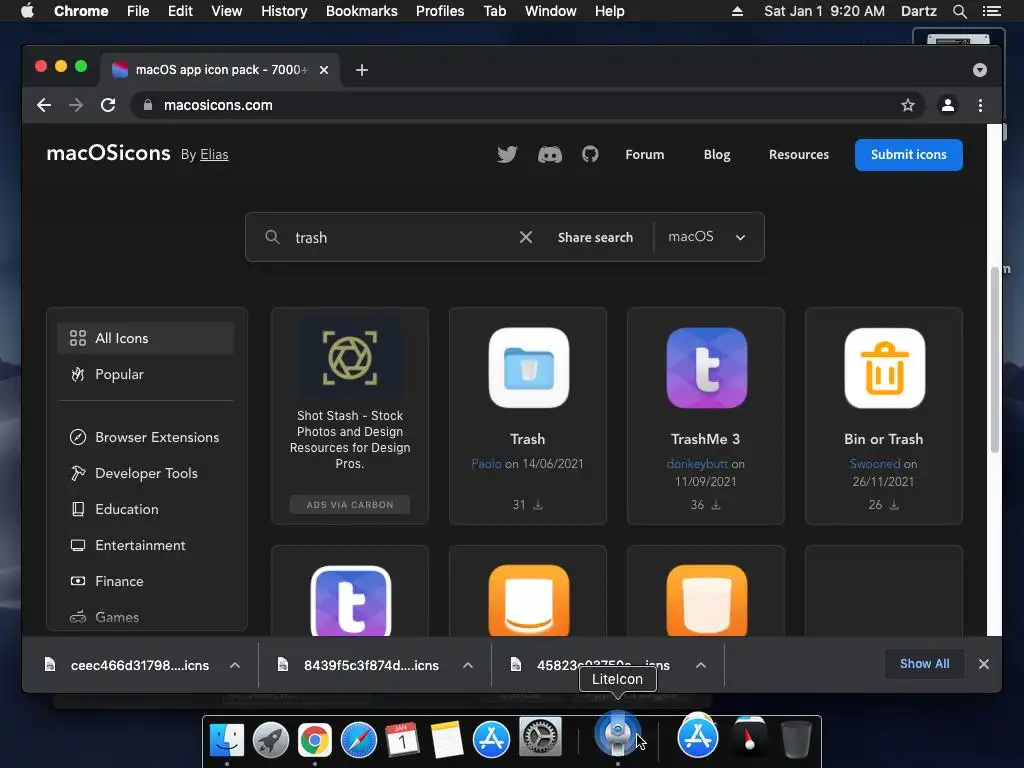Open Swooned's profile link
Screen dimensions: 1024x768
(875, 464)
